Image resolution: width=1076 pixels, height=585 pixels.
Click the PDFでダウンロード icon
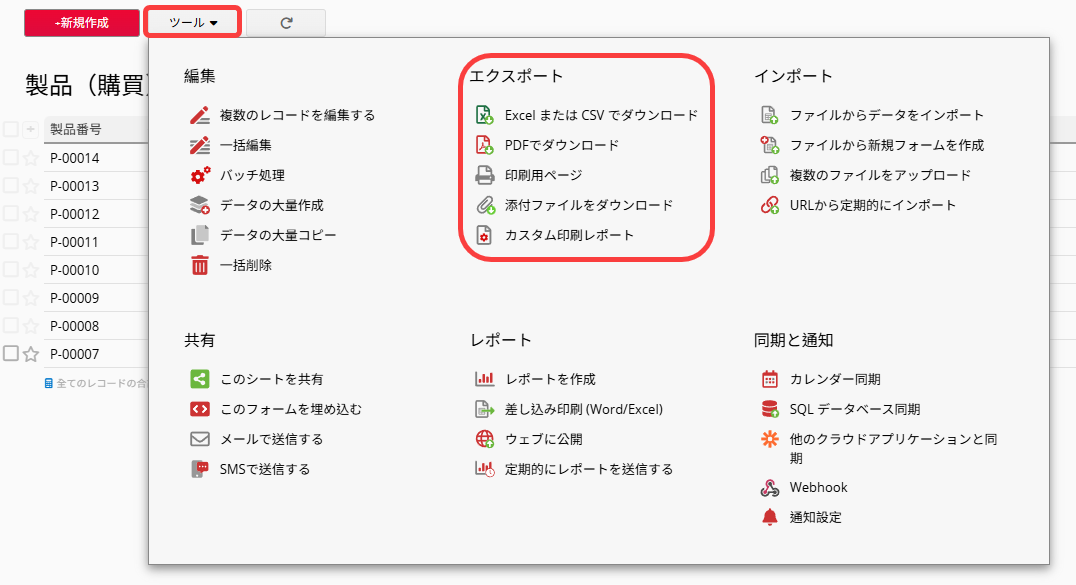484,145
